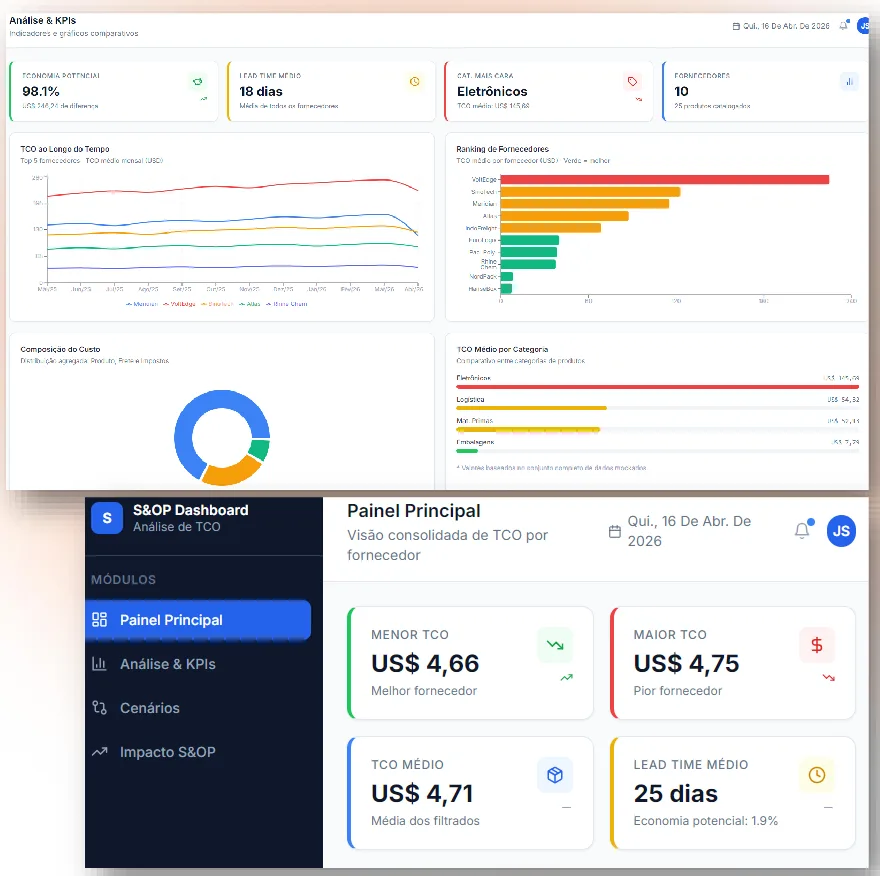Screen dimensions: 880x876
Task: Click the 'TCO ao Longo do Tempo' chart title
Action: point(65,149)
